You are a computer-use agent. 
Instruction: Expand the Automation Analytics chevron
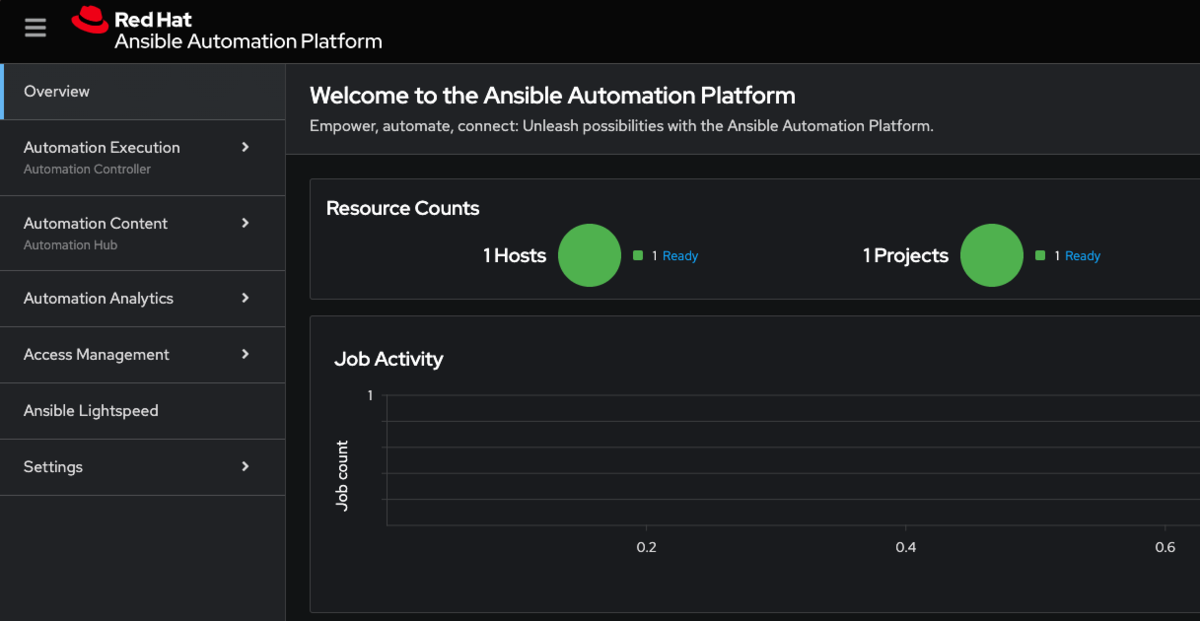click(x=245, y=298)
